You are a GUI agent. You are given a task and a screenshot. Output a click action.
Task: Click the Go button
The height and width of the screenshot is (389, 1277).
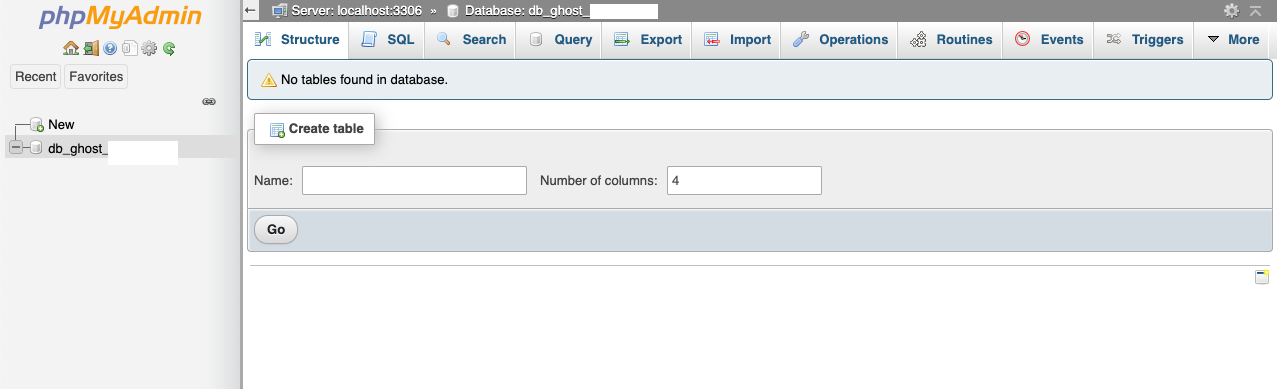276,230
